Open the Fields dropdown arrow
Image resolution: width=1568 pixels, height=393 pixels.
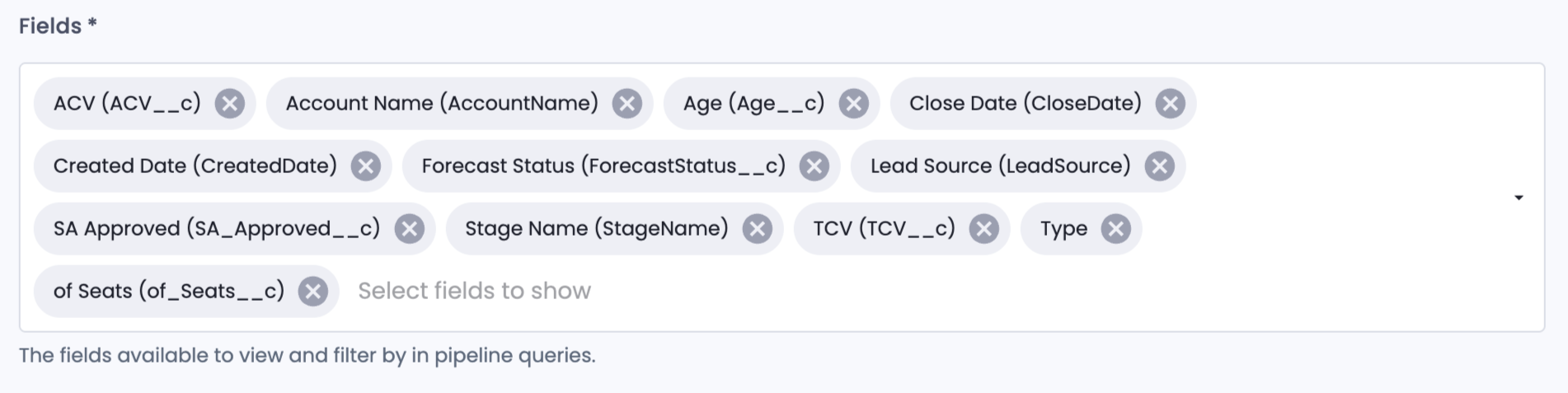click(x=1519, y=198)
